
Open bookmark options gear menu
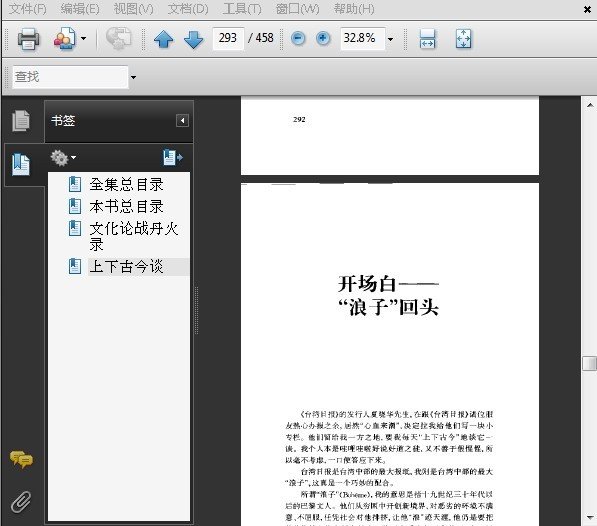click(63, 158)
